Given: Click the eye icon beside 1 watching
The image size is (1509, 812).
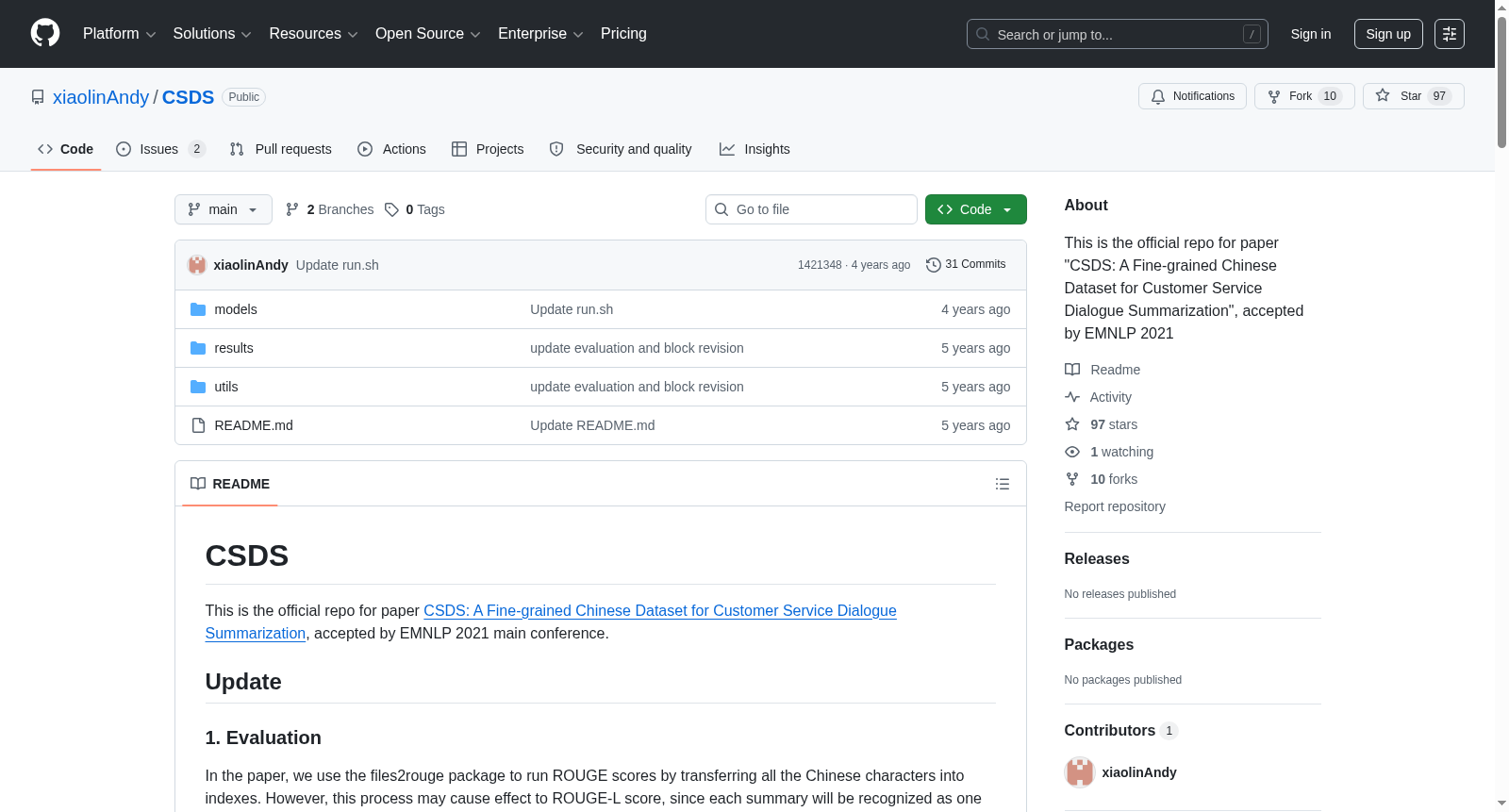Looking at the screenshot, I should [1072, 452].
